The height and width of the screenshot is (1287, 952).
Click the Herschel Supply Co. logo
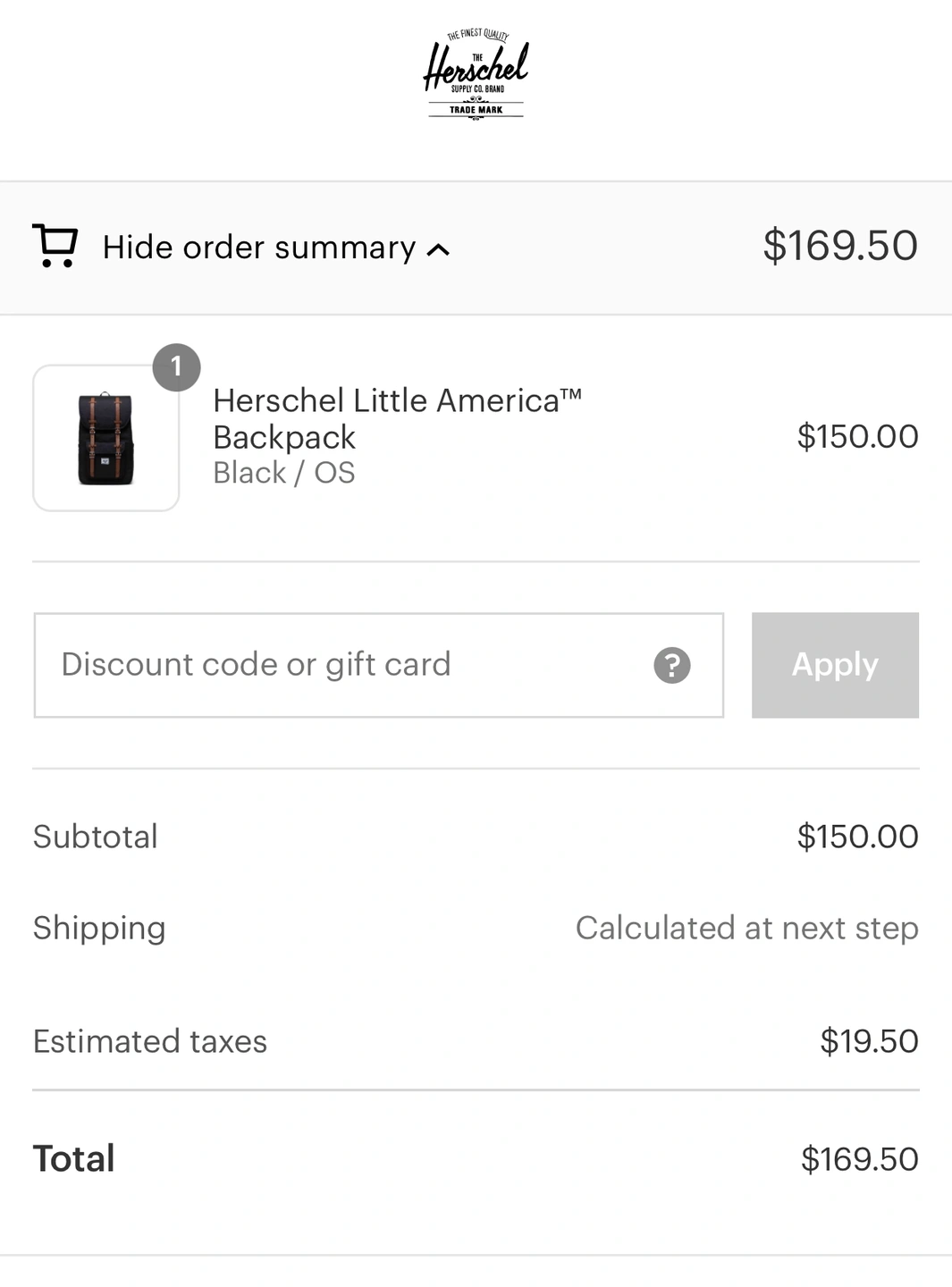[476, 75]
